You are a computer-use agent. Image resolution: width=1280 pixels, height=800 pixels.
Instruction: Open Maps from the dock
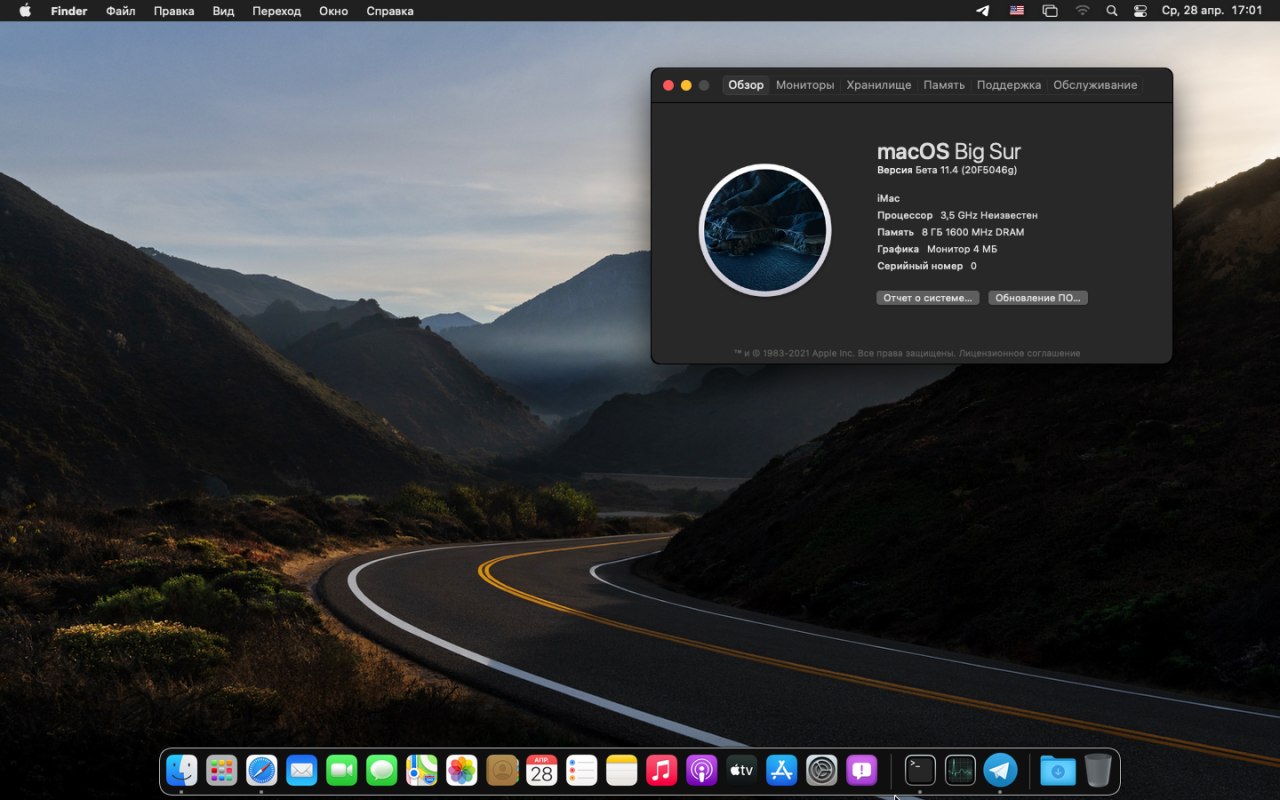[x=422, y=770]
